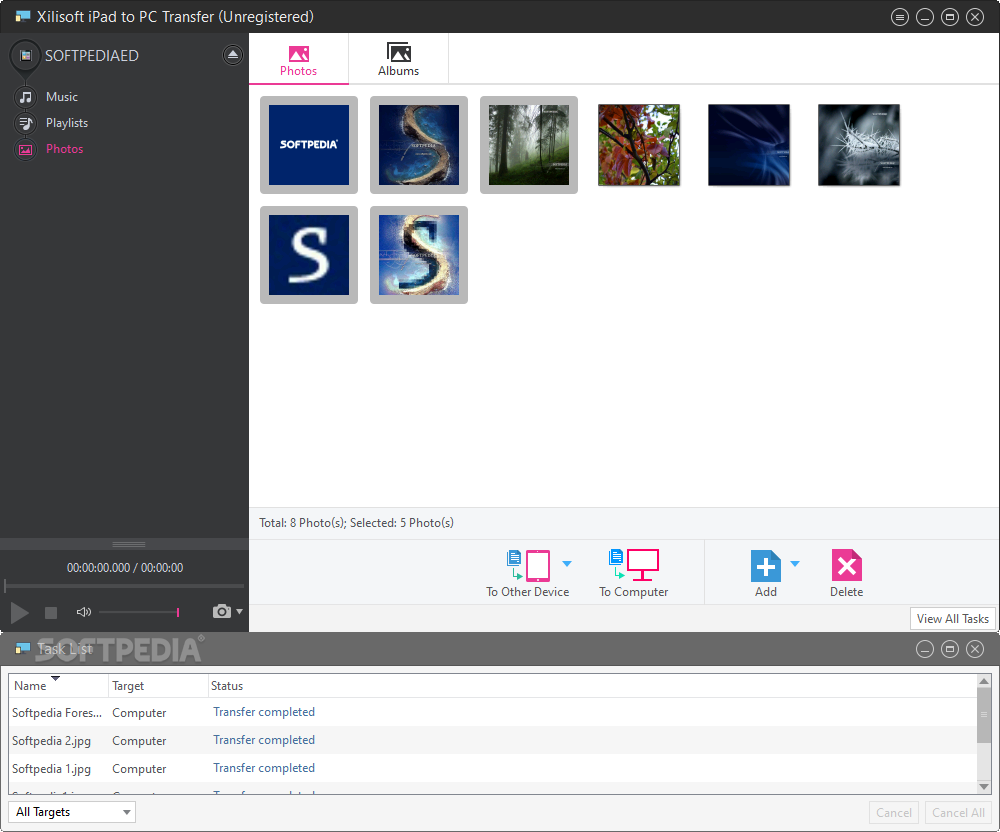The height and width of the screenshot is (832, 1000).
Task: Click the total photos status text
Action: tap(357, 523)
